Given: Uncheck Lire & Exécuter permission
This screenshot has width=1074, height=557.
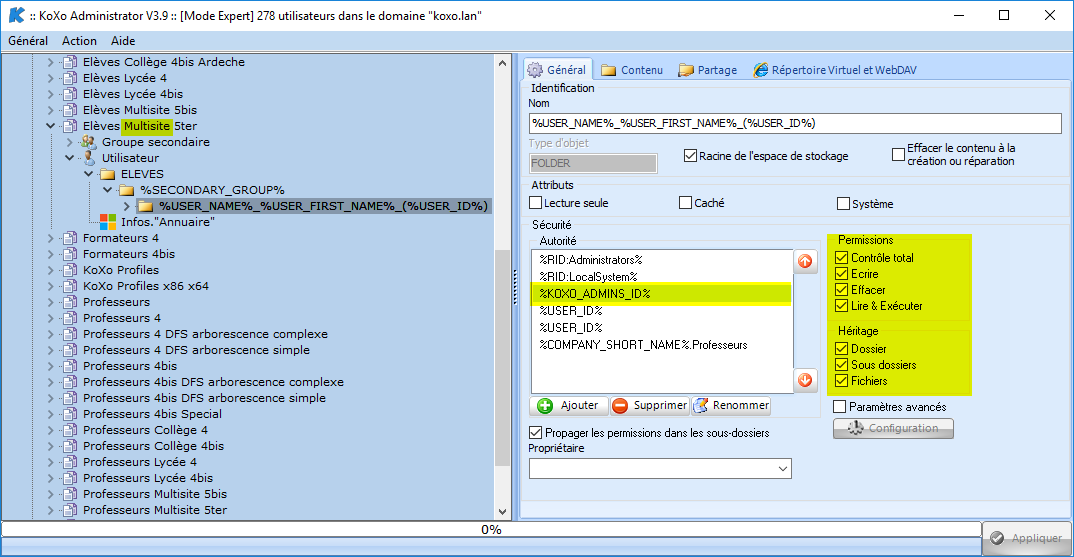Looking at the screenshot, I should click(x=842, y=306).
